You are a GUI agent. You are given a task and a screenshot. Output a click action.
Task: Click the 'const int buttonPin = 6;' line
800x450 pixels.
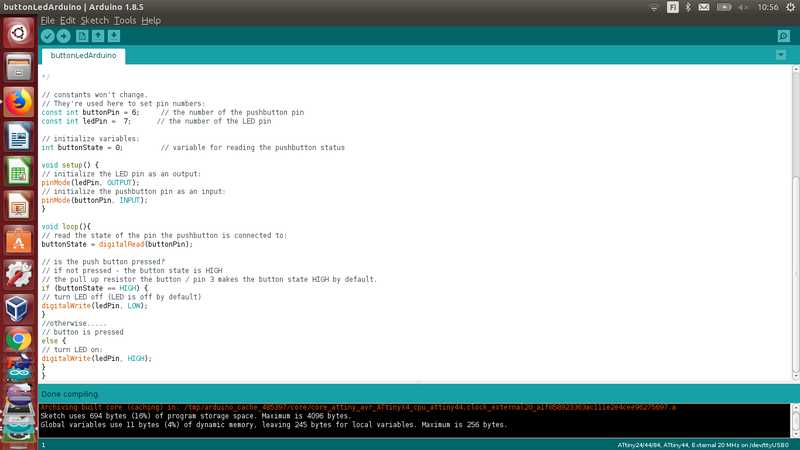[x=90, y=112]
